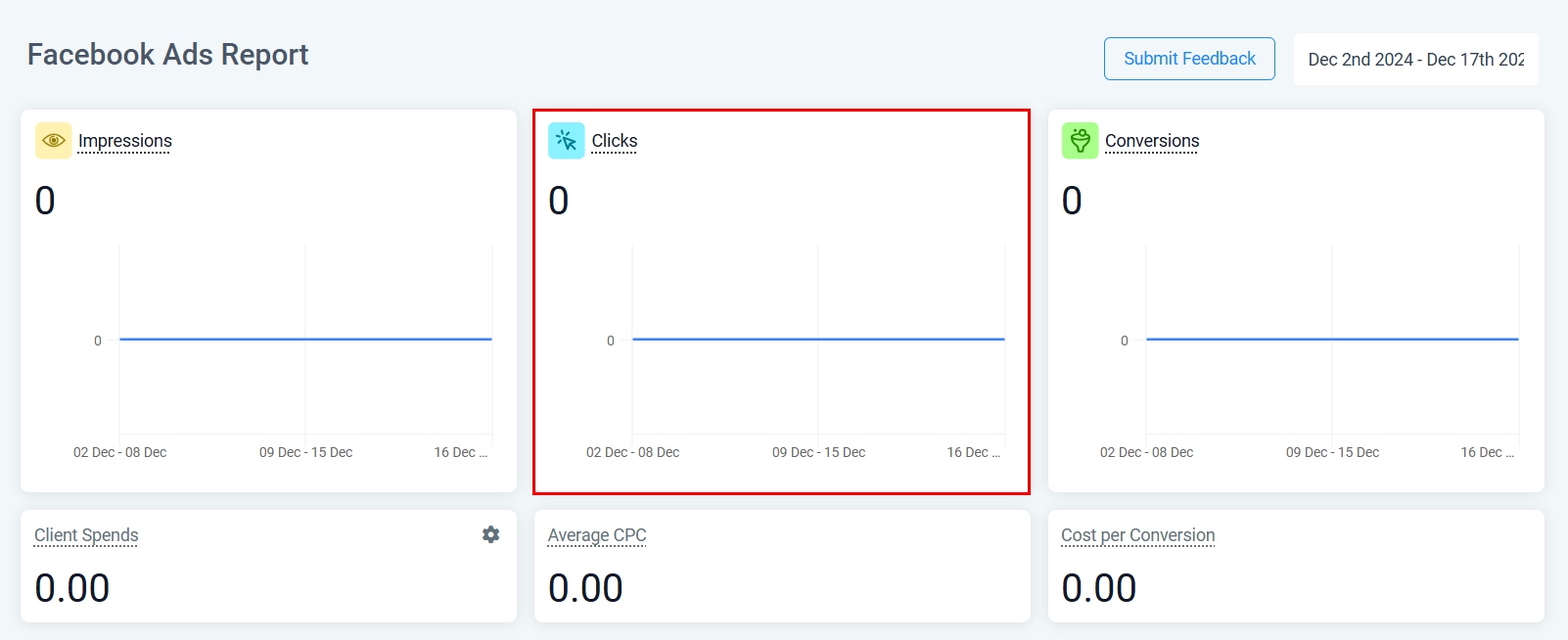Viewport: 1568px width, 640px height.
Task: Click the blue line in Impressions chart
Action: tap(305, 340)
